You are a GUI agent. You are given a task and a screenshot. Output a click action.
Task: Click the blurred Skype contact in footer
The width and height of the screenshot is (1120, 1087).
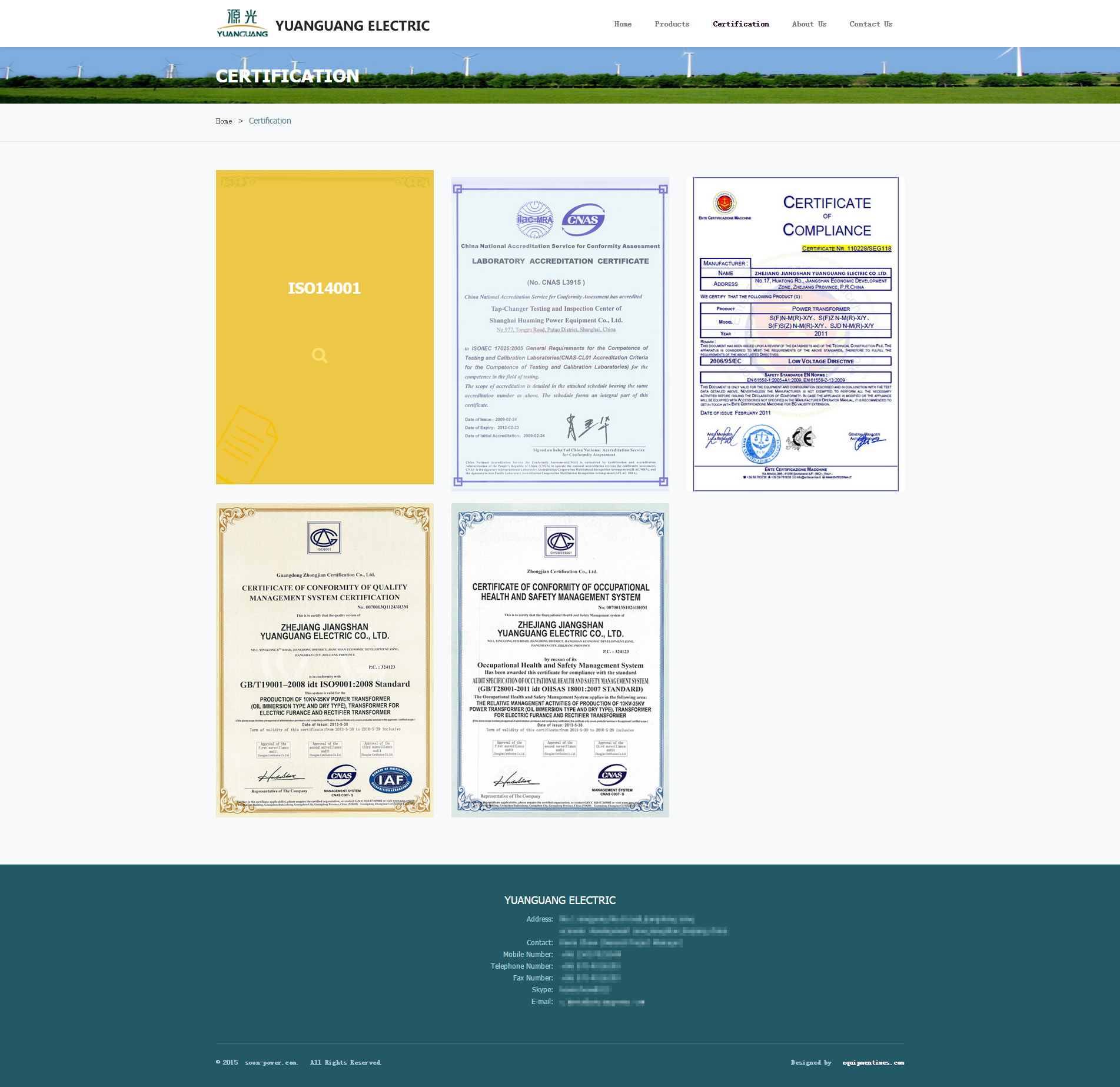pos(584,990)
